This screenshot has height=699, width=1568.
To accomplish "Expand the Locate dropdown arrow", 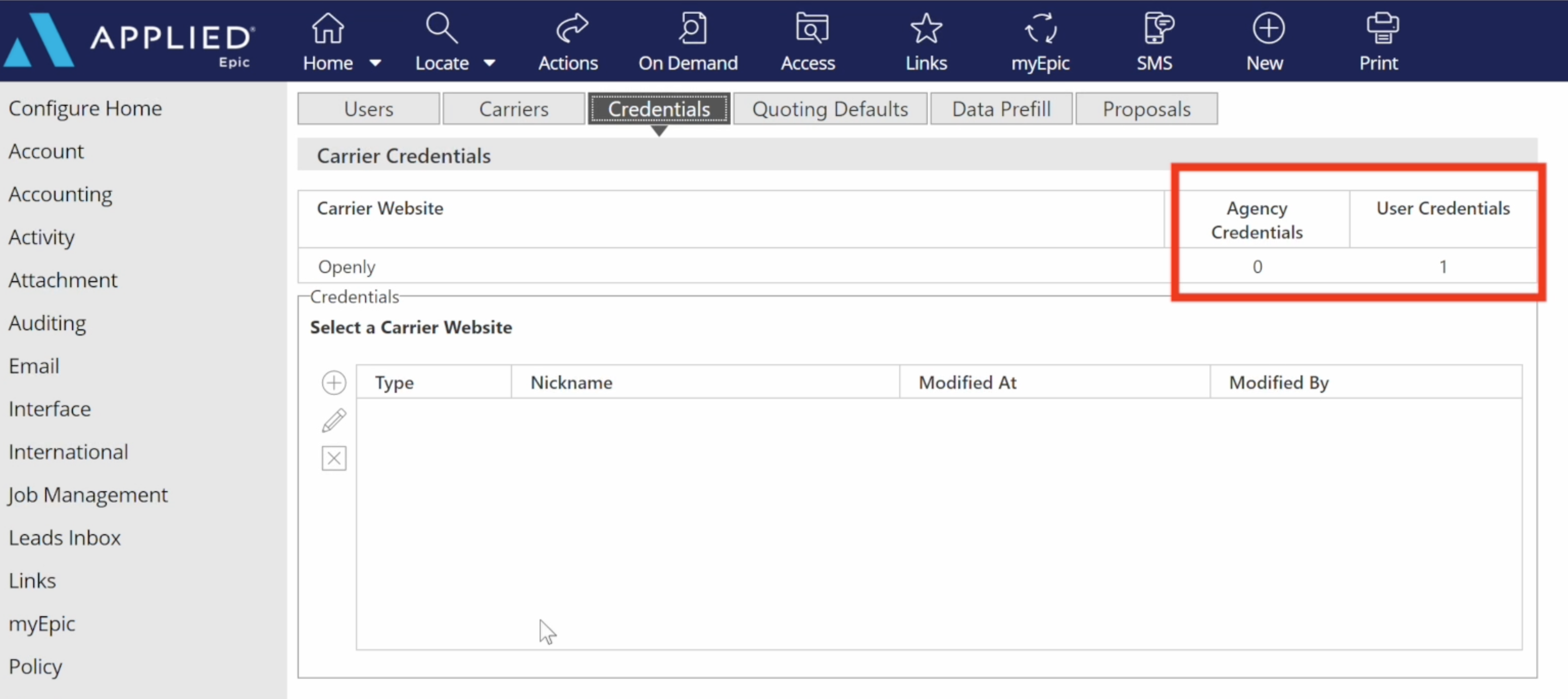I will 489,63.
